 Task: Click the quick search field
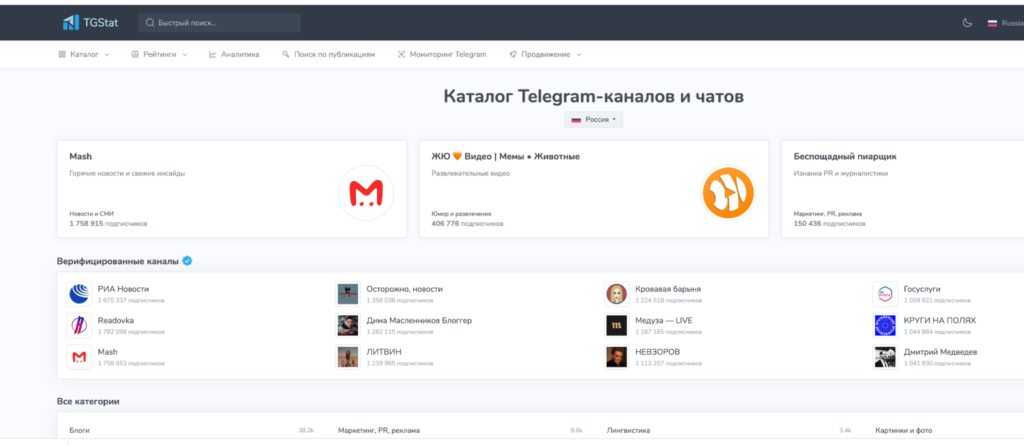pyautogui.click(x=219, y=23)
